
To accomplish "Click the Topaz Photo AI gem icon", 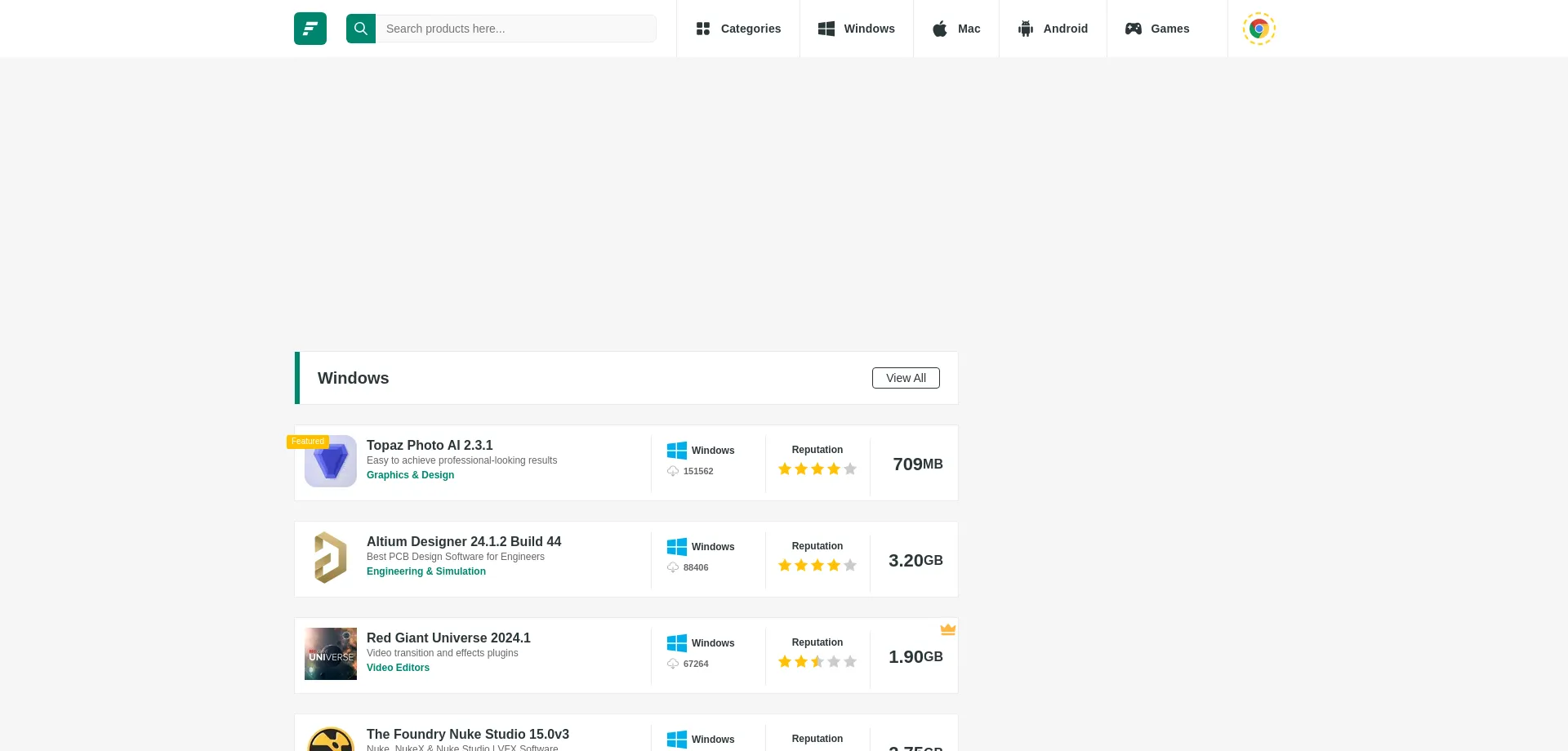I will pos(331,461).
